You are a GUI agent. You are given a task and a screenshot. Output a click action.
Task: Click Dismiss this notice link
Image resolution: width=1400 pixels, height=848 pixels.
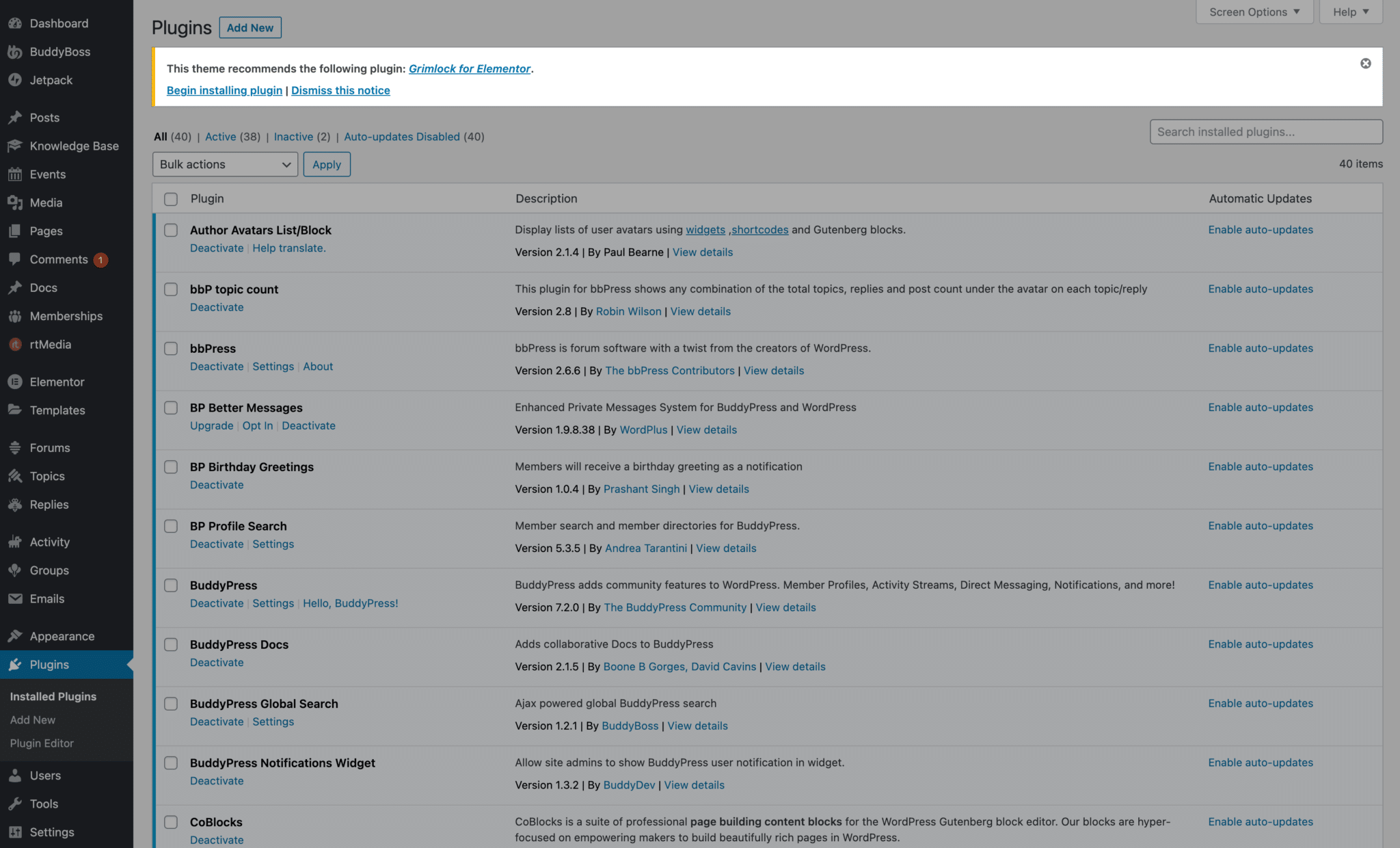pyautogui.click(x=340, y=90)
